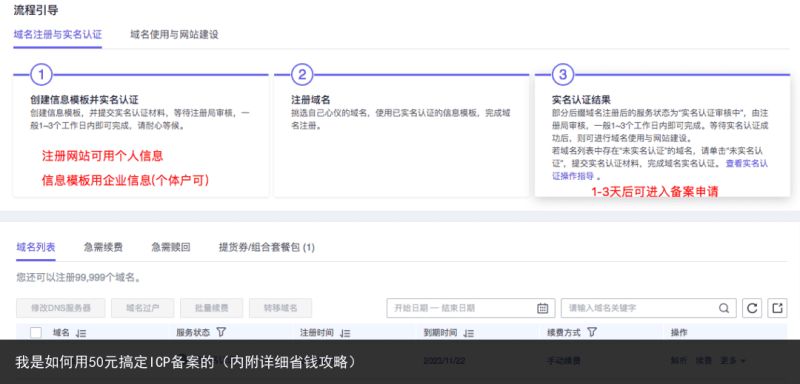Image resolution: width=800 pixels, height=384 pixels.
Task: Refresh the domain list
Action: pos(752,308)
